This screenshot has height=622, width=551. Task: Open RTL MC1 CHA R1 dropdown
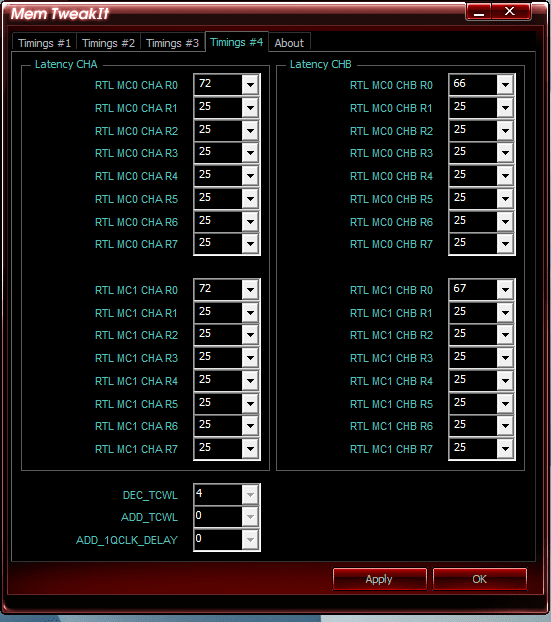coord(250,313)
